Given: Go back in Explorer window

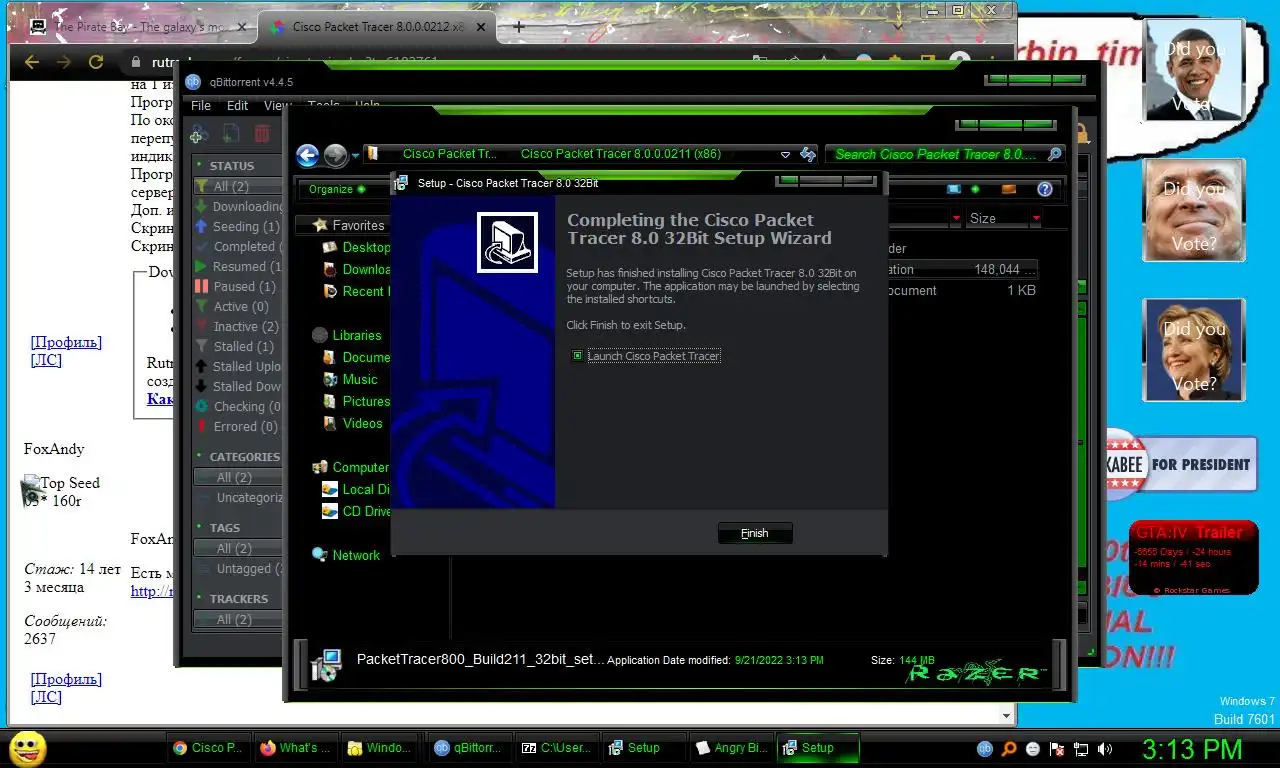Looking at the screenshot, I should (307, 155).
